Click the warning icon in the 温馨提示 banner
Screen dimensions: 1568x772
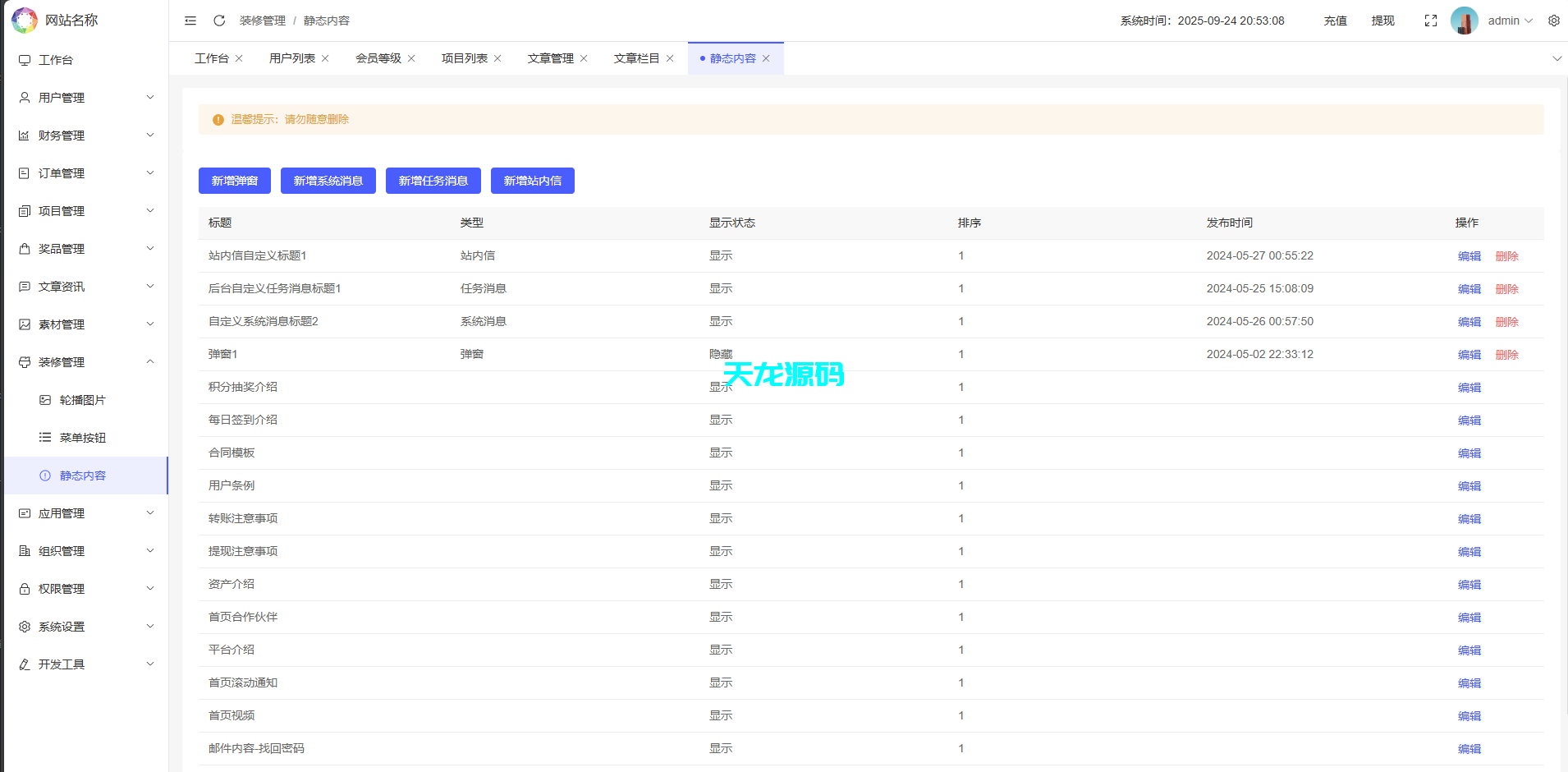pos(218,119)
